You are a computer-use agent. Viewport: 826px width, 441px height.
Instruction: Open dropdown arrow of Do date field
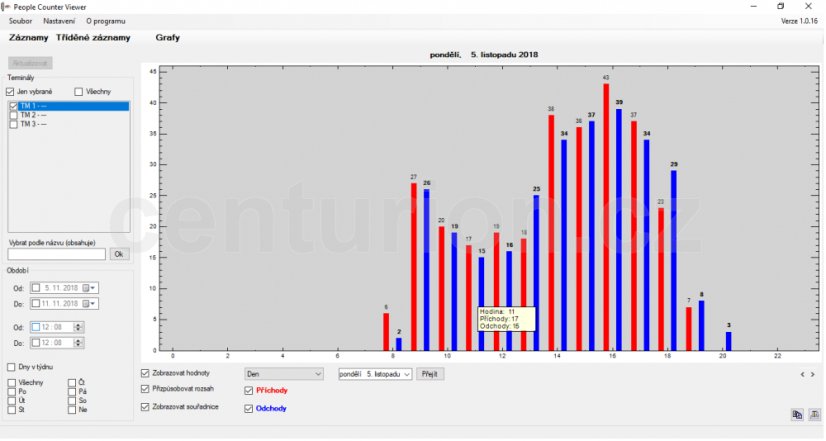pos(93,304)
